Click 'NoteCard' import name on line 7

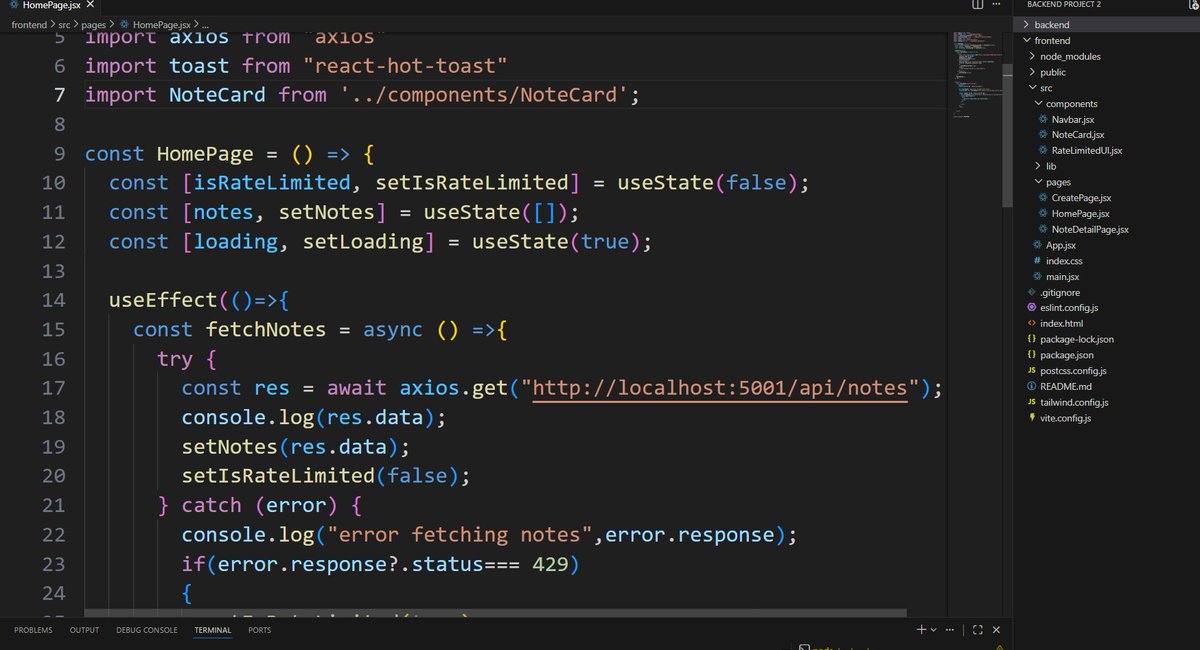click(217, 95)
